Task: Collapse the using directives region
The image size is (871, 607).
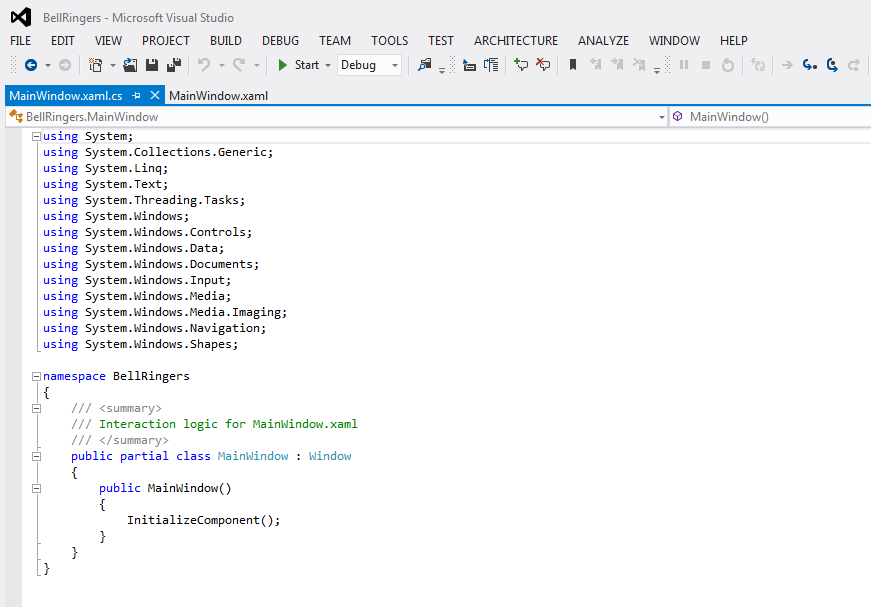Action: [x=36, y=136]
